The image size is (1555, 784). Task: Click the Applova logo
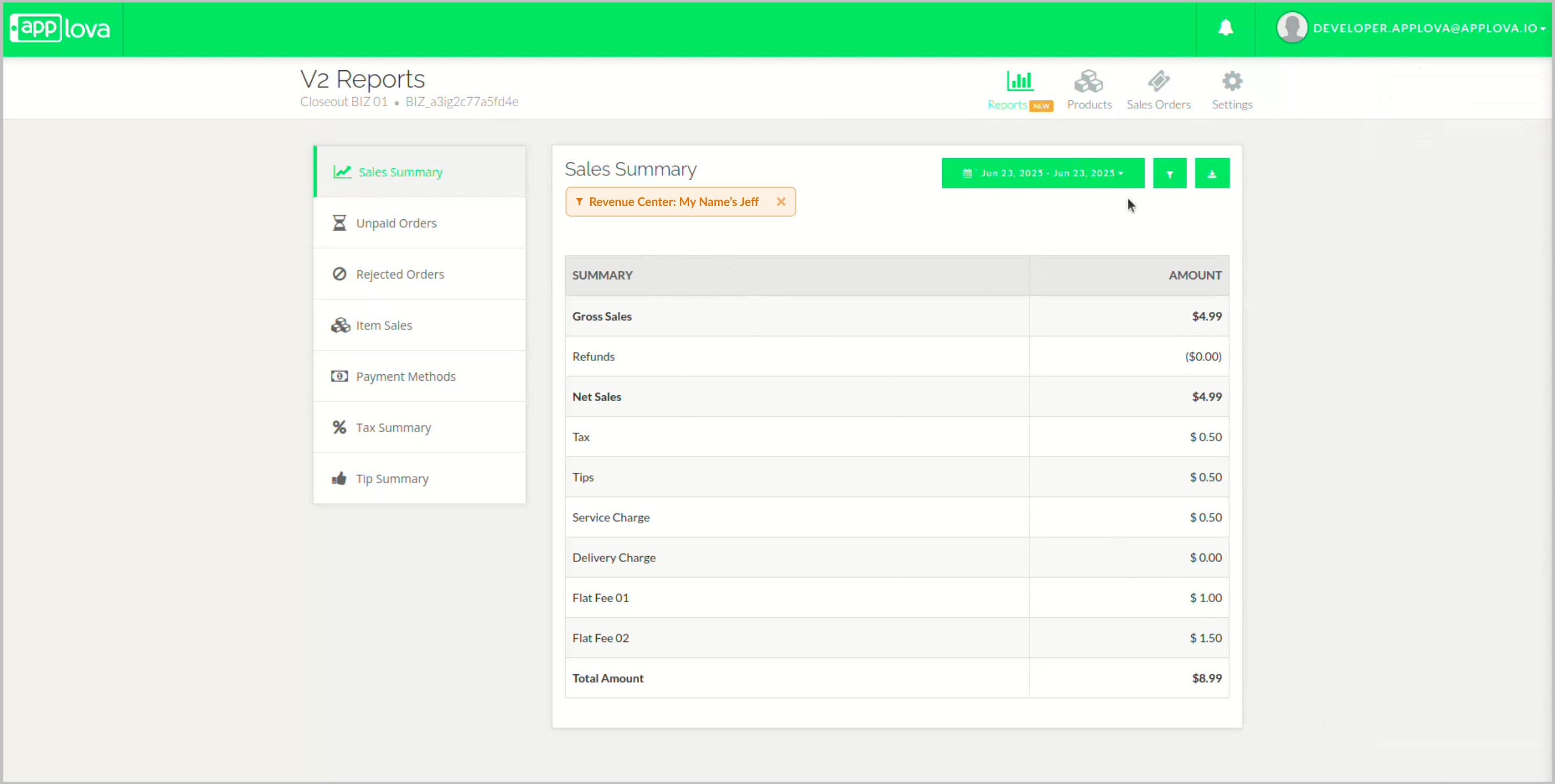[60, 28]
